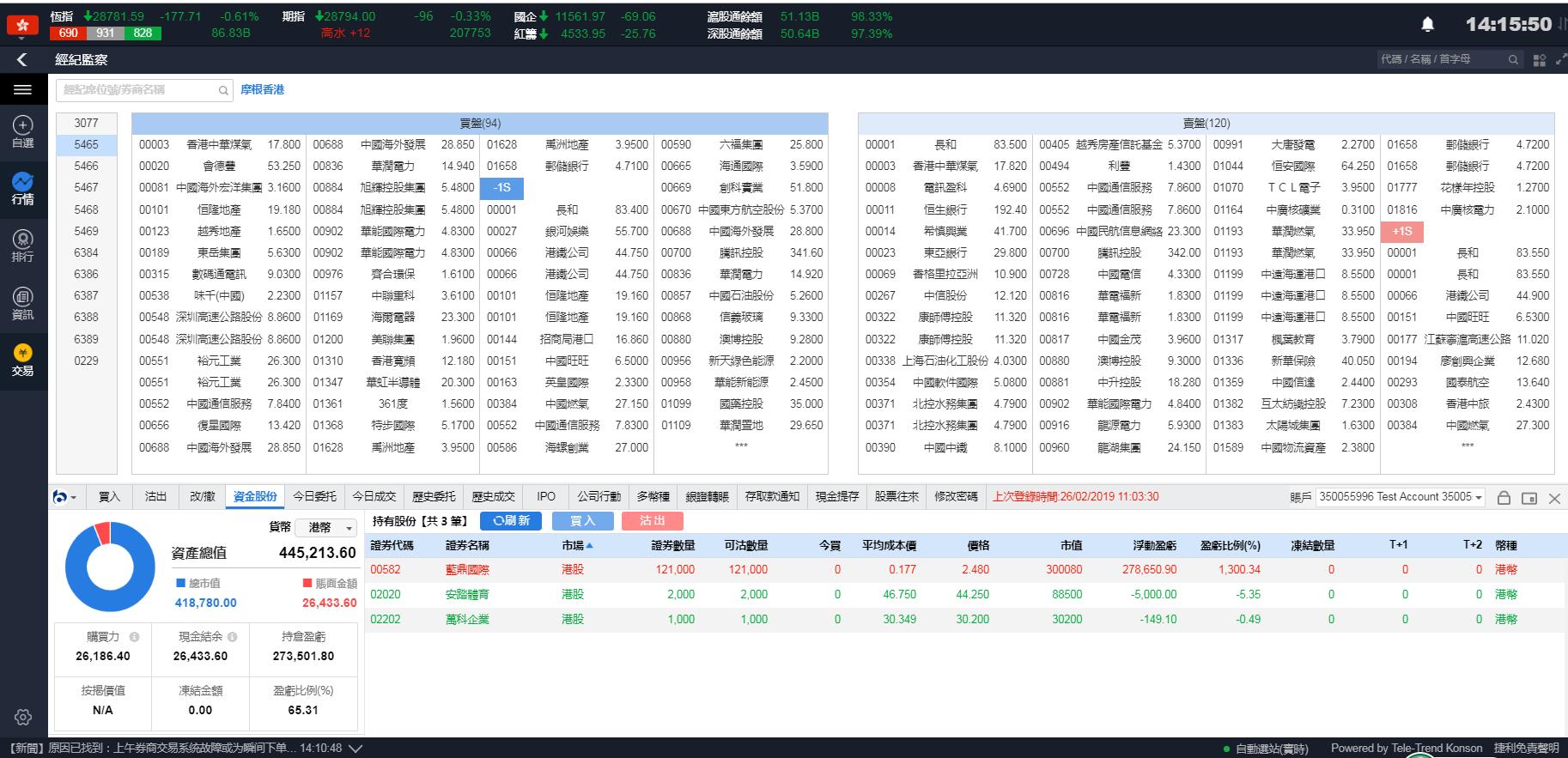Click the 自動選站(實時) status indicator
This screenshot has width=1568, height=758.
tap(1266, 749)
